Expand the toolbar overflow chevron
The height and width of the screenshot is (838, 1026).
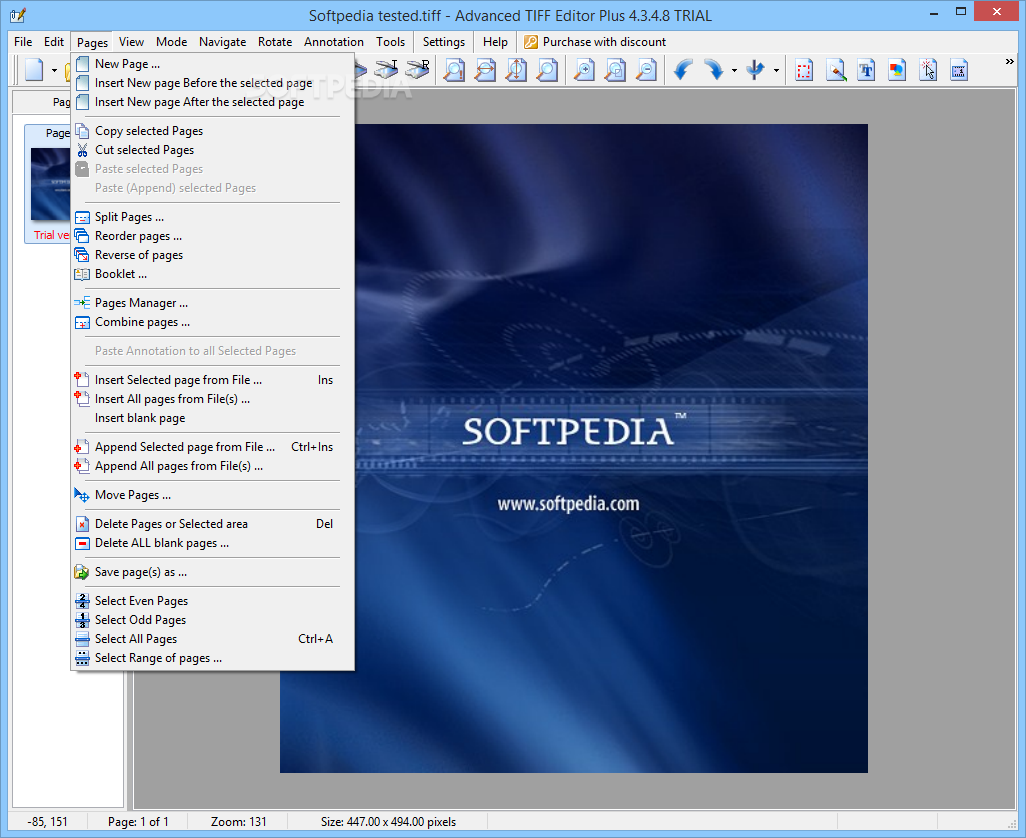(1010, 61)
